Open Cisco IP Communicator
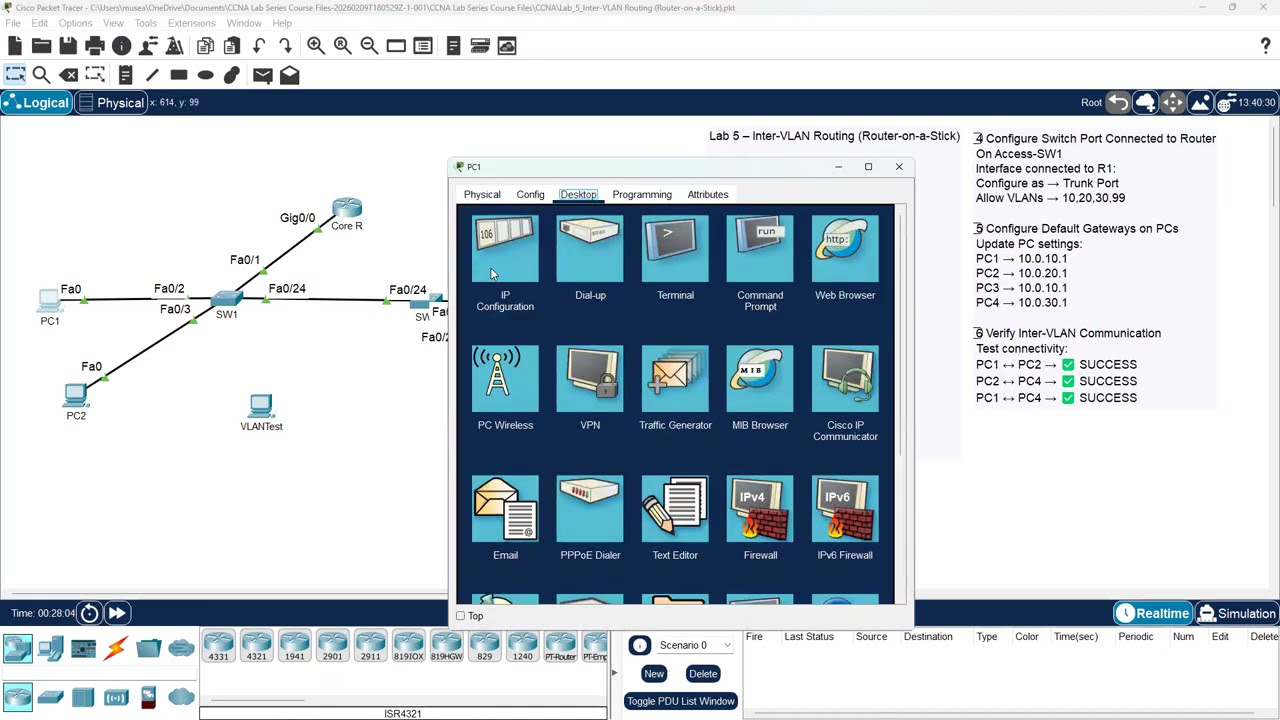Screen dimensions: 1280x720 pos(845,394)
